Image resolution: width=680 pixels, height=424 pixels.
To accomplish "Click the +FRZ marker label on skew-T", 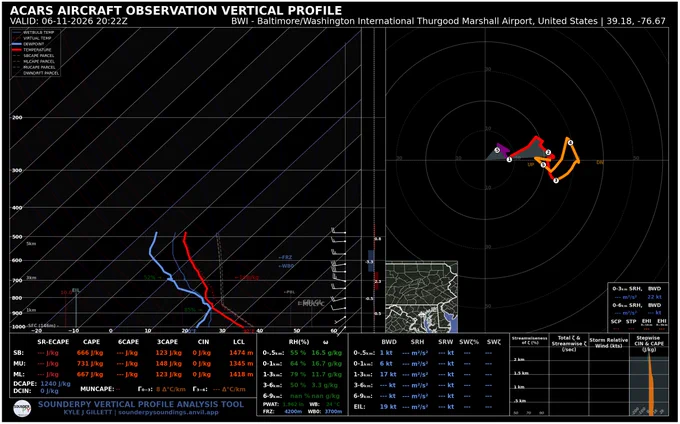I will click(x=285, y=257).
